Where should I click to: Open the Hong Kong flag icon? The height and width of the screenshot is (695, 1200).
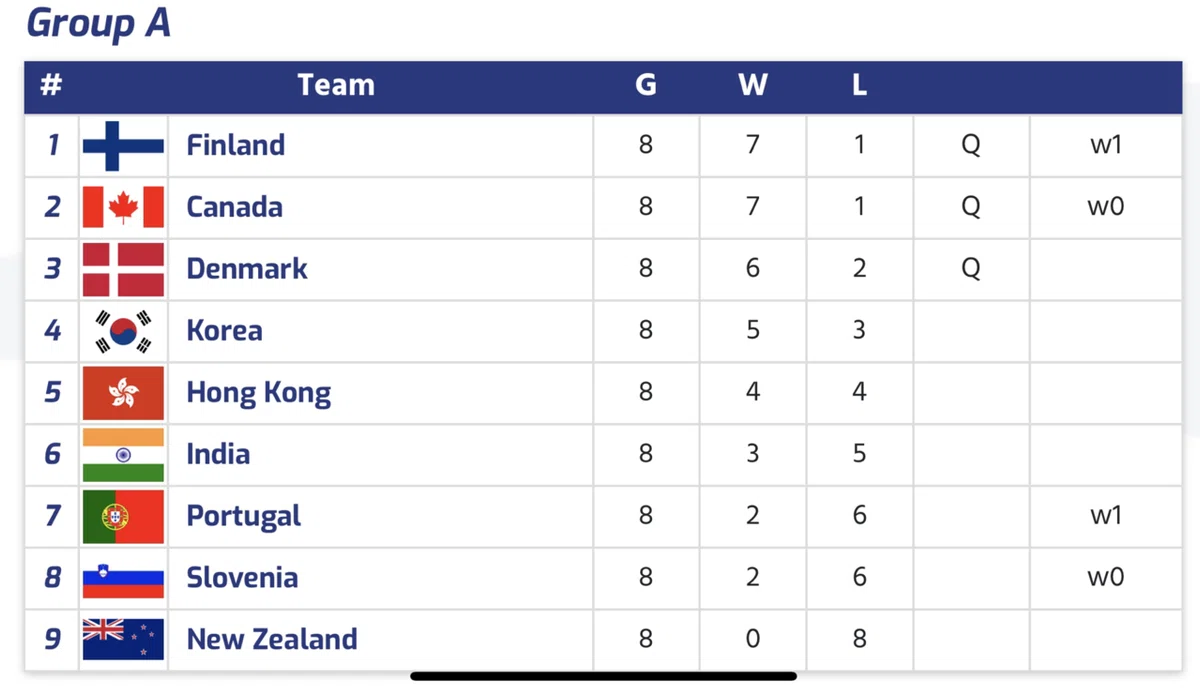(x=123, y=393)
